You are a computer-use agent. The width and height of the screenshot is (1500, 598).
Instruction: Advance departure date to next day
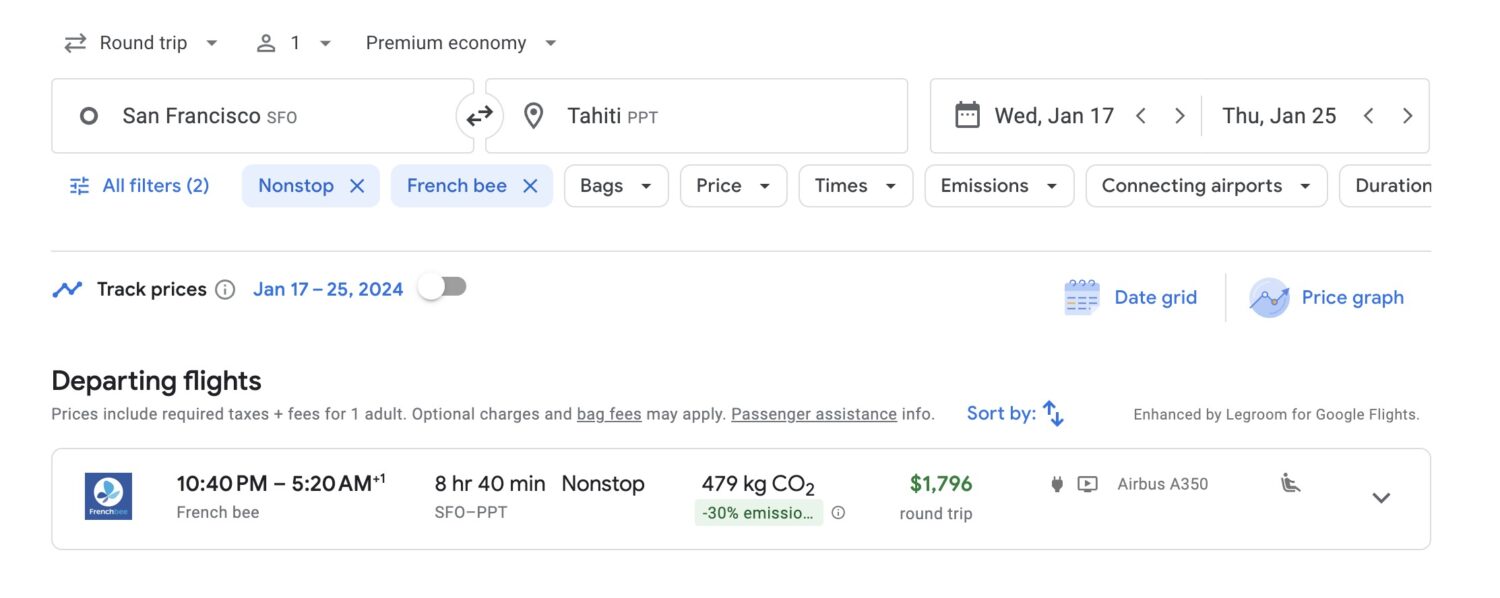pyautogui.click(x=1179, y=116)
